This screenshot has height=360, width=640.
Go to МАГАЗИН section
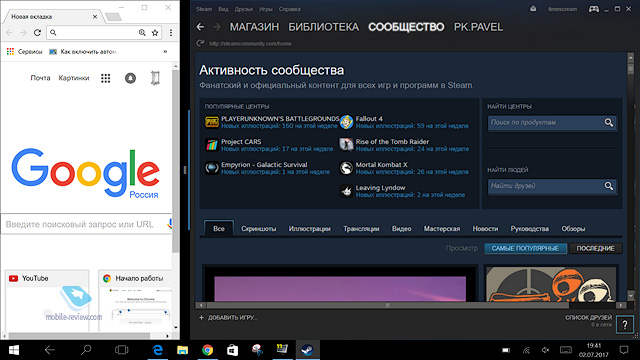(x=254, y=27)
